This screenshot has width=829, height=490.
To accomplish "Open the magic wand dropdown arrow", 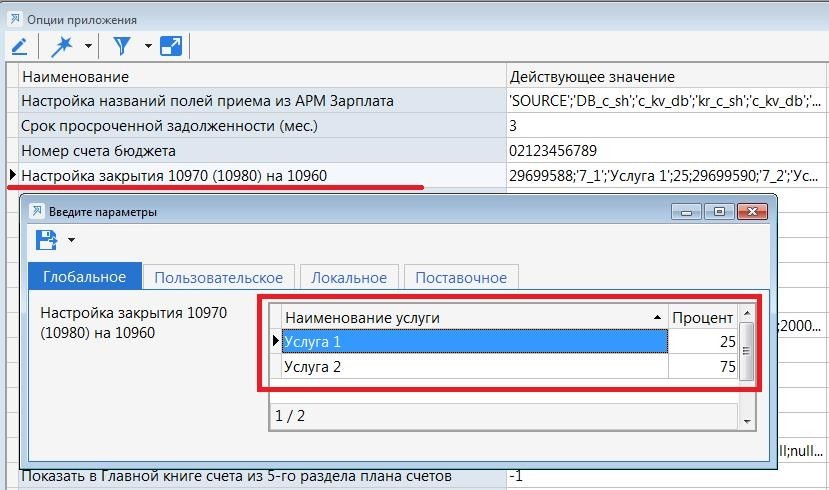I will click(88, 47).
